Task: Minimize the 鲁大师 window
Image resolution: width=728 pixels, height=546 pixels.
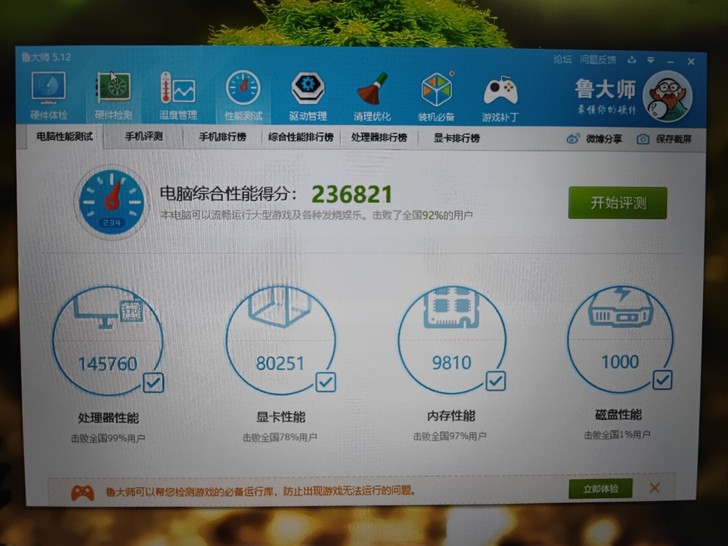Action: pyautogui.click(x=670, y=61)
